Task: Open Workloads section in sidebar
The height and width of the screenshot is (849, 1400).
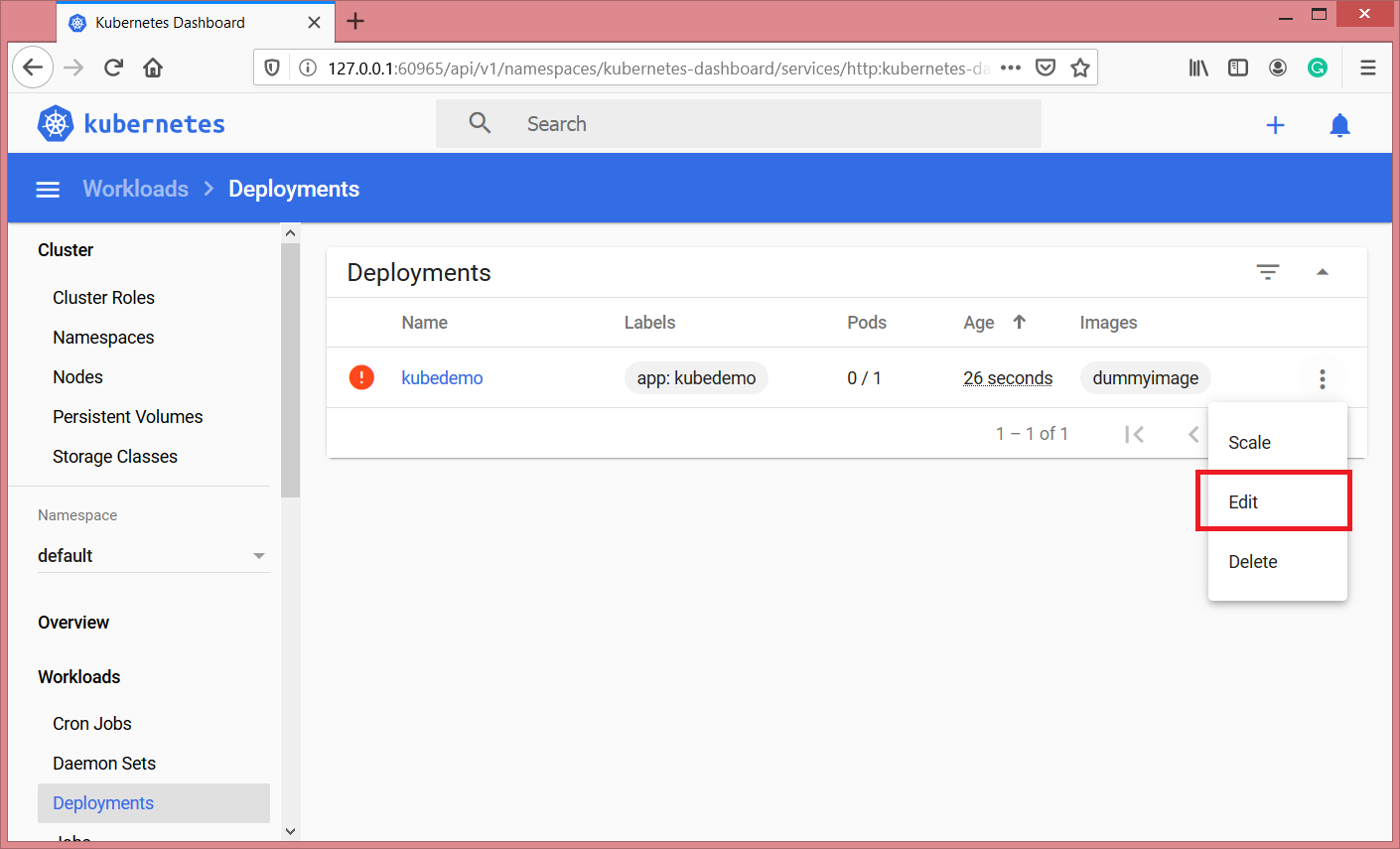Action: point(78,677)
